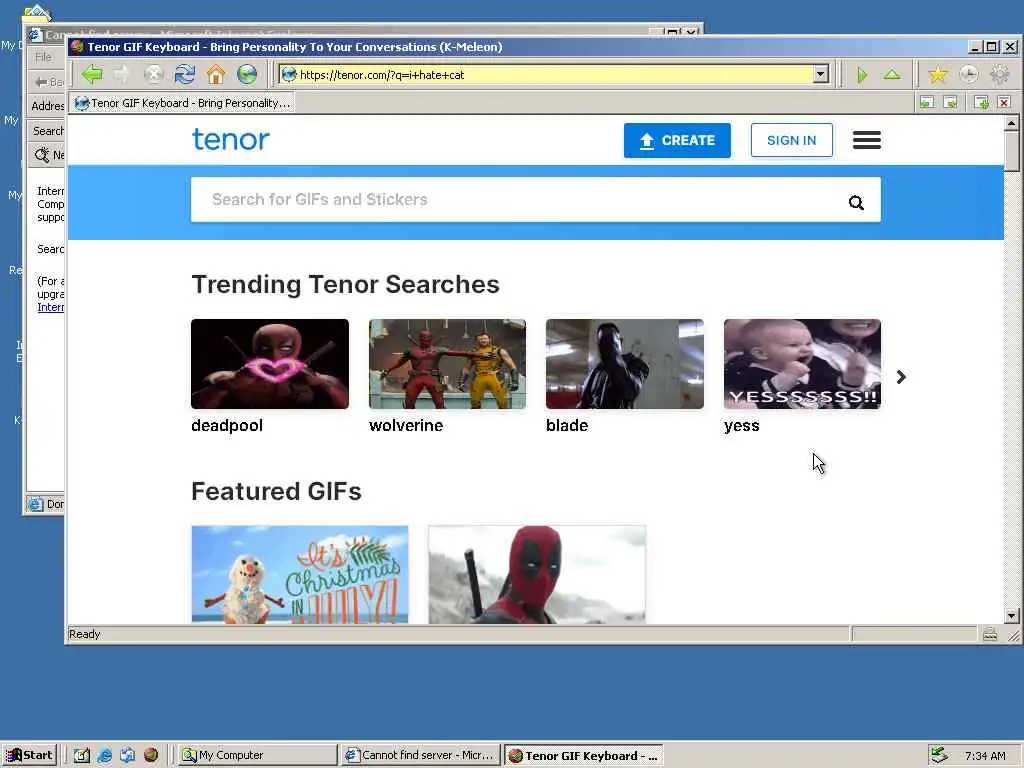
Task: Open the blade trending thumbnail
Action: [625, 364]
